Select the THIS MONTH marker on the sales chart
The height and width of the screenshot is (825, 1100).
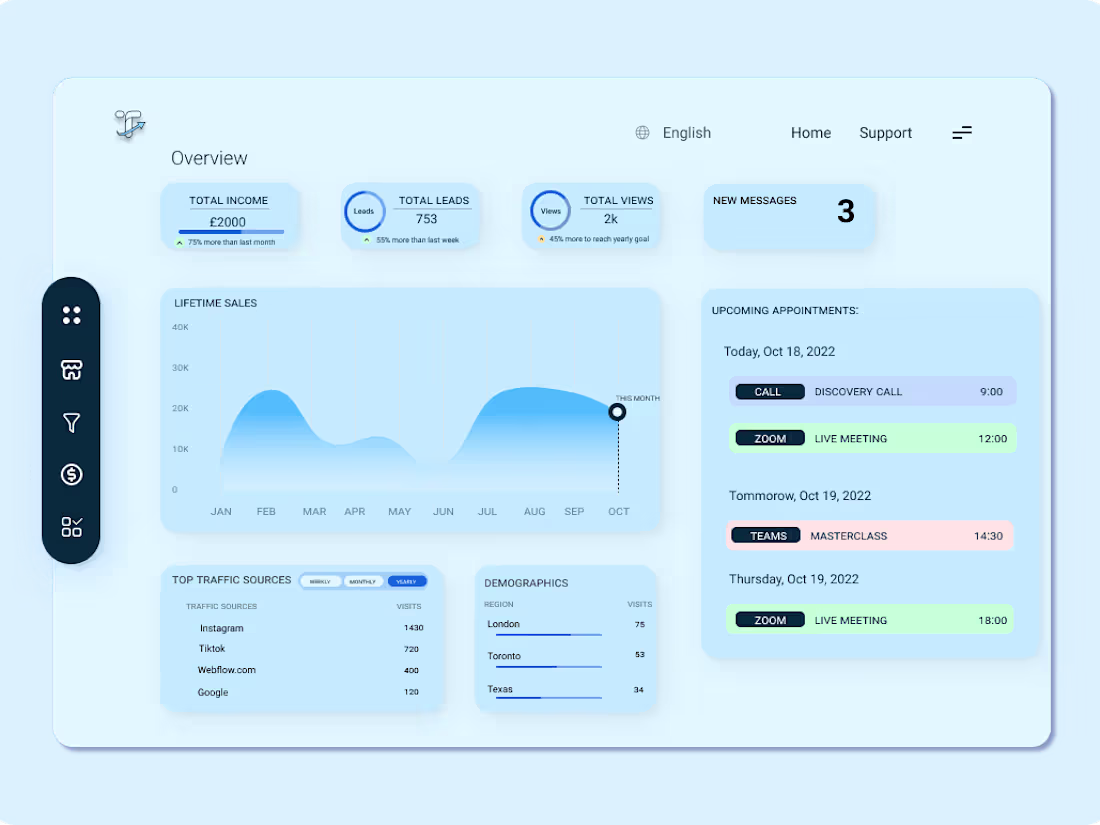tap(617, 411)
